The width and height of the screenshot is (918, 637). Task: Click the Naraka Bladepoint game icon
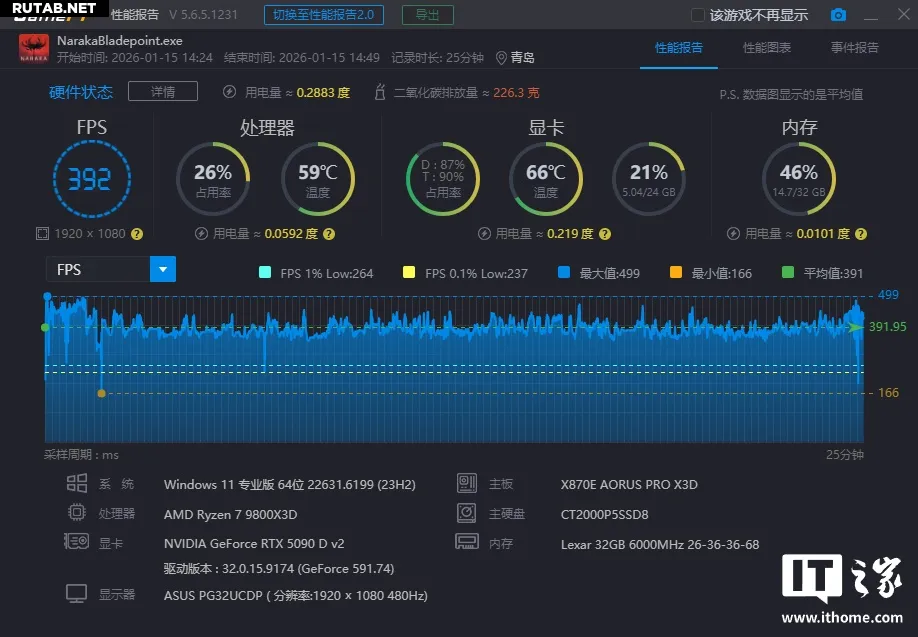34,49
